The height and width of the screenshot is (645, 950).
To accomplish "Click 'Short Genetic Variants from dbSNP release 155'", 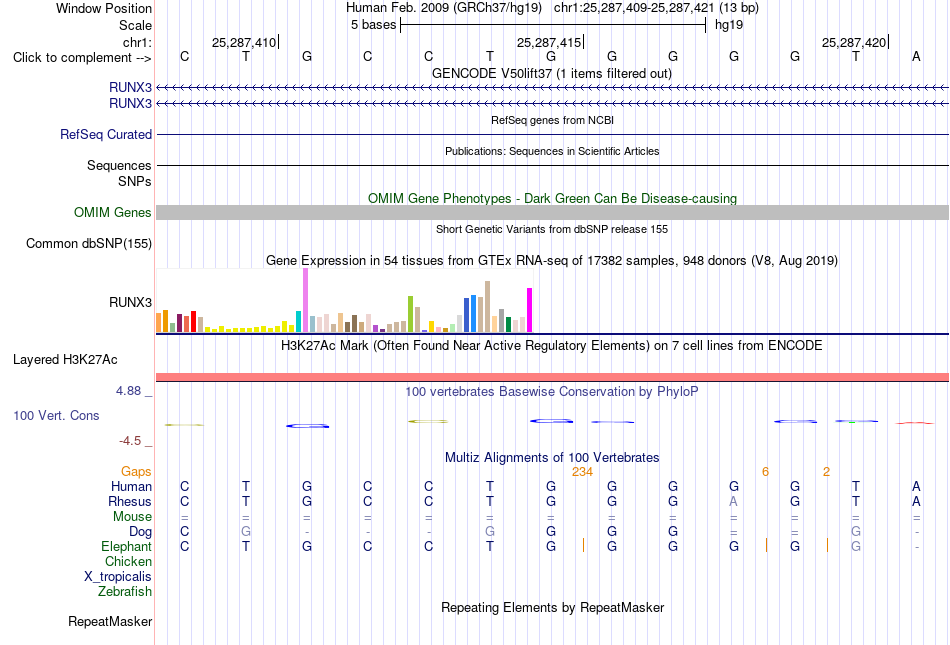I will (552, 229).
